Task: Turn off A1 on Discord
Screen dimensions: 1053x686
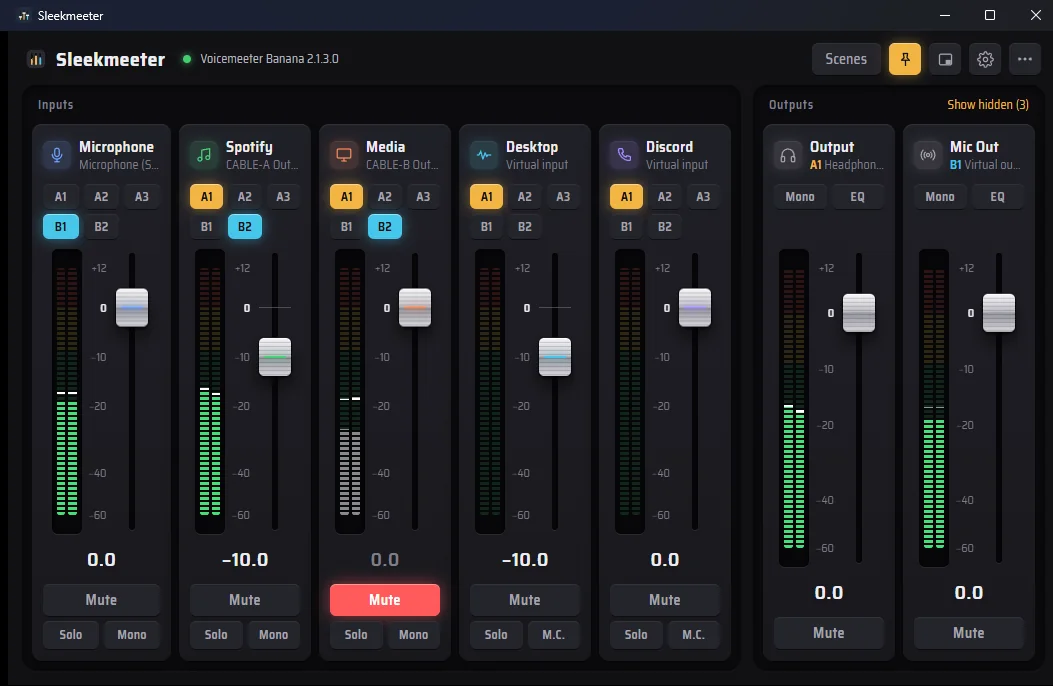Action: tap(627, 197)
